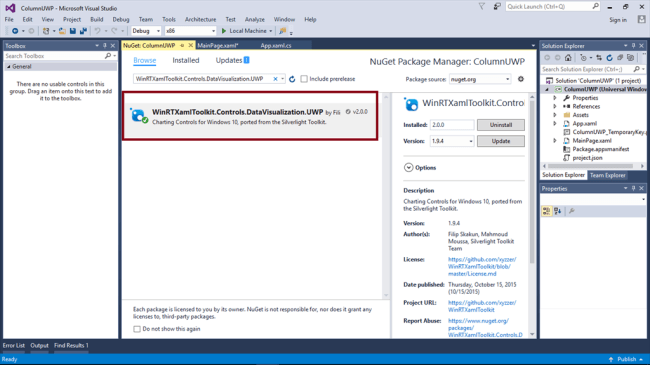Click the Navigate Backward toolbar icon
Screen dimensions: 650x365
coord(15,31)
